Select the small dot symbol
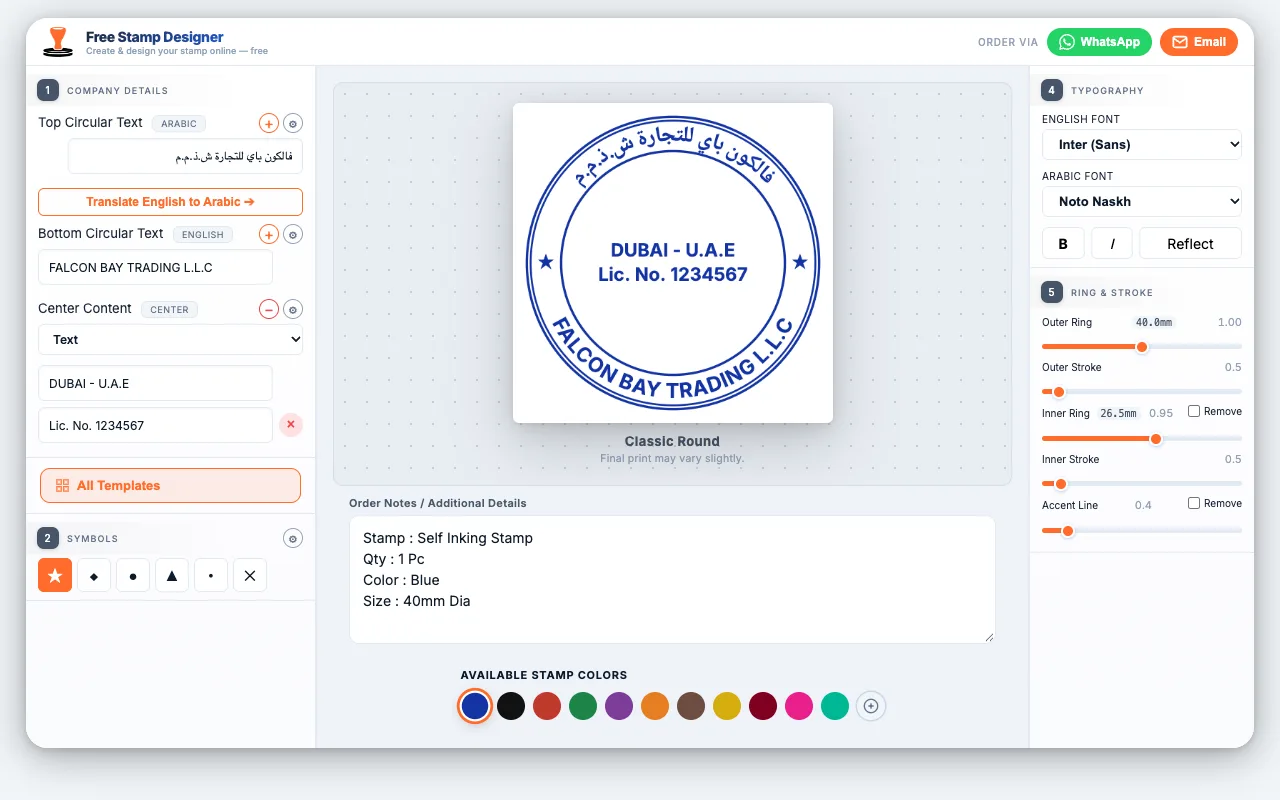The height and width of the screenshot is (800, 1280). point(211,575)
